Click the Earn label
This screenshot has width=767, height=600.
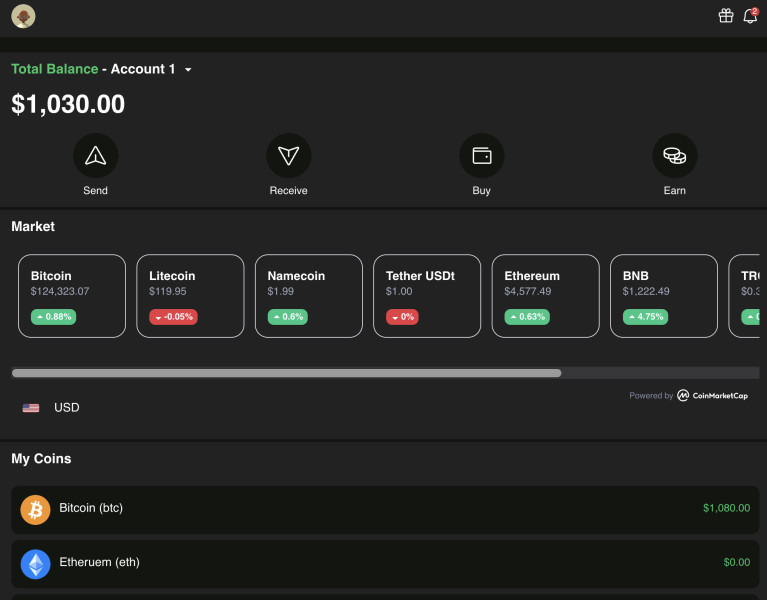675,191
